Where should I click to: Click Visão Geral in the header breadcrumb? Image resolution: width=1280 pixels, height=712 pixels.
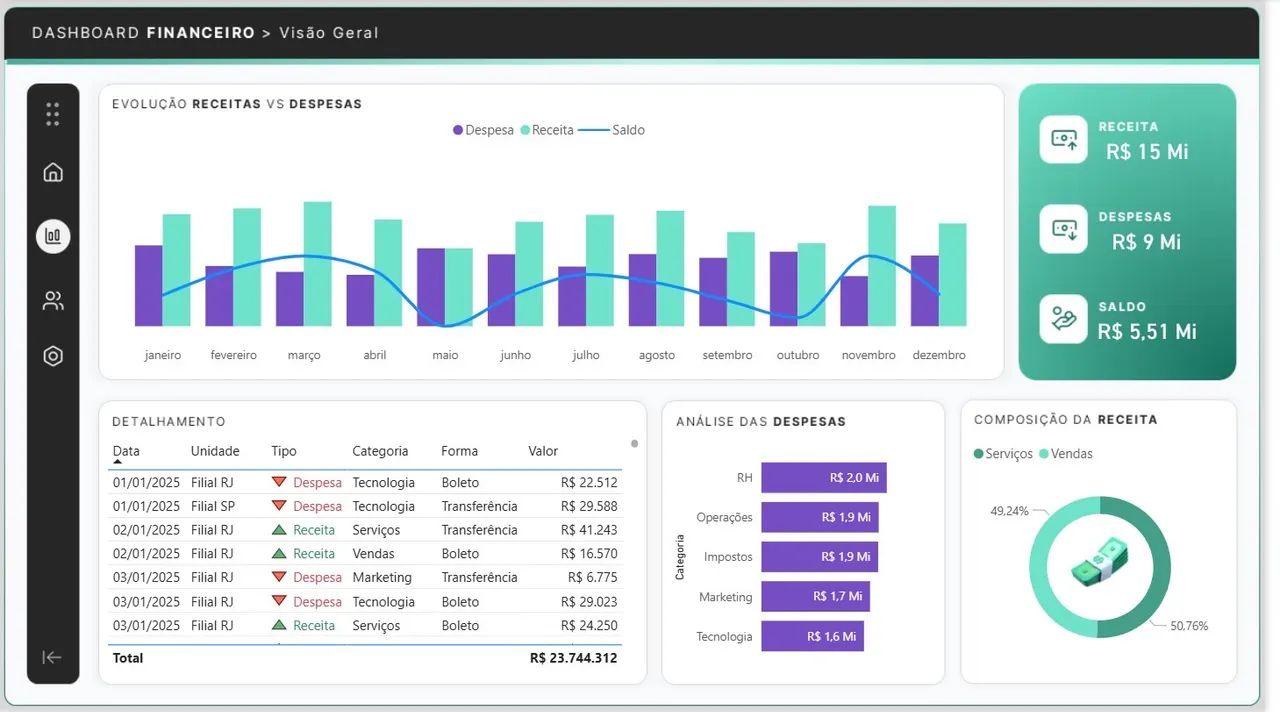coord(329,33)
